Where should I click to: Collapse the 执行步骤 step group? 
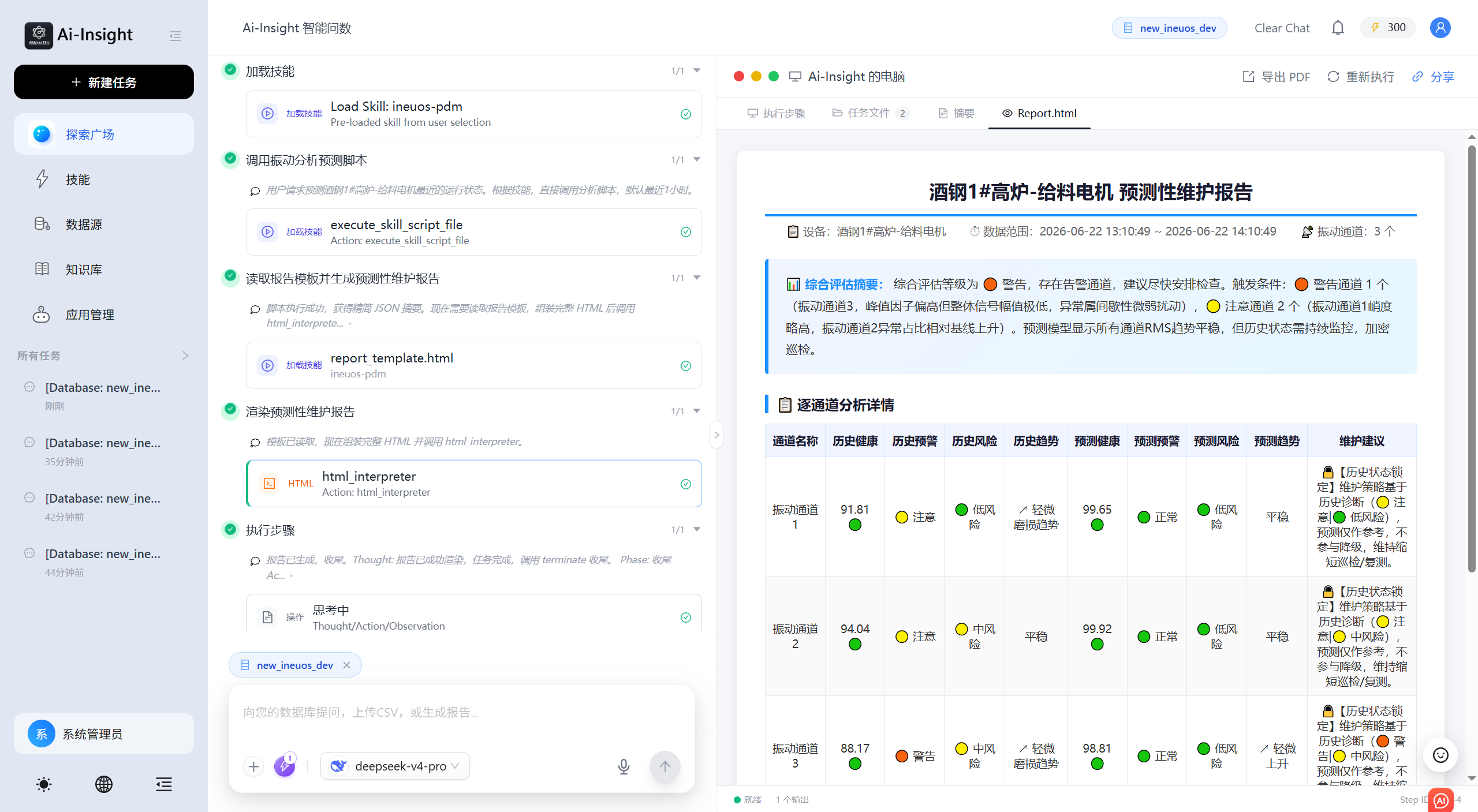697,529
